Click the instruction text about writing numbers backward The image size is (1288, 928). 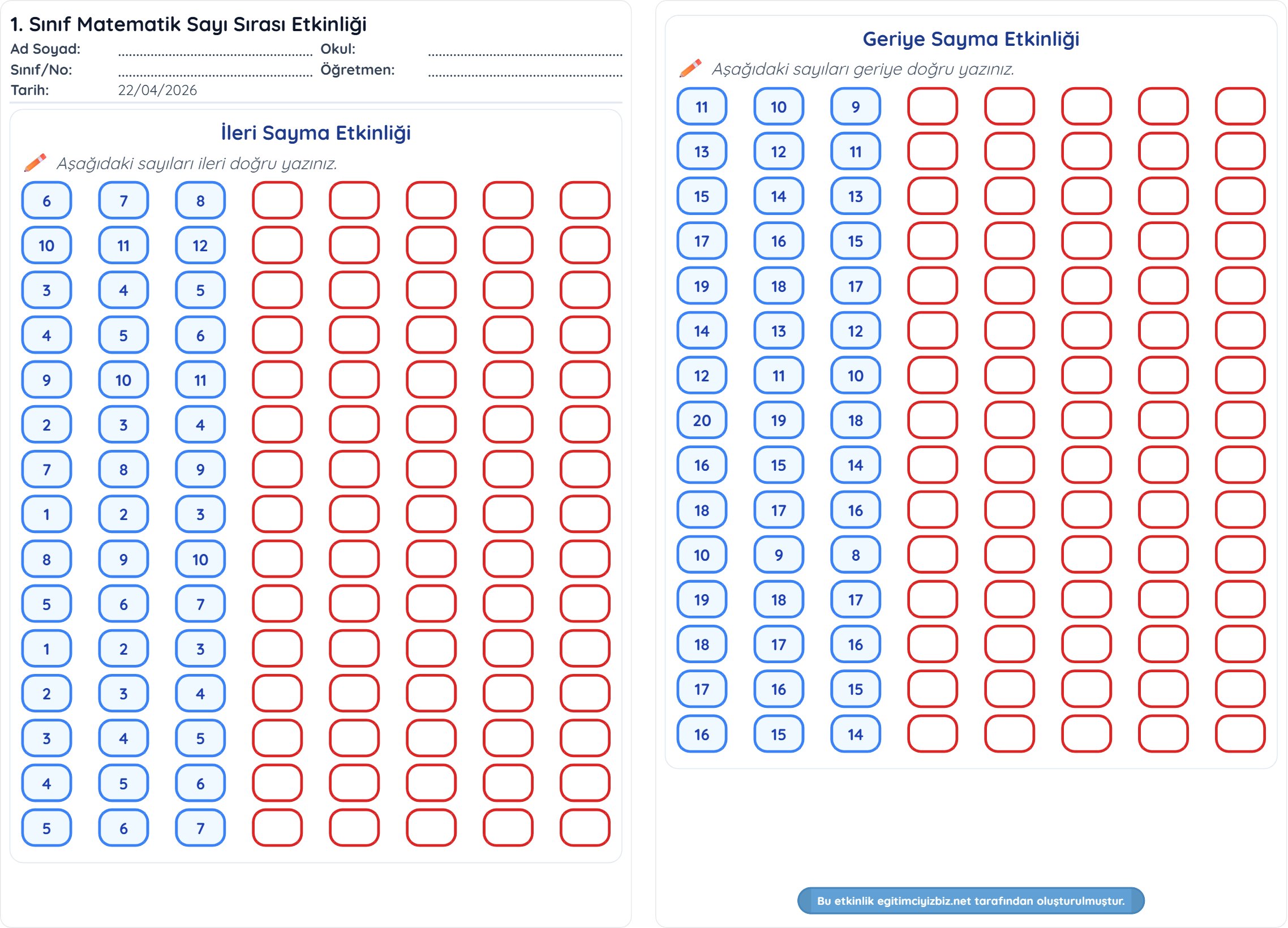(x=862, y=69)
